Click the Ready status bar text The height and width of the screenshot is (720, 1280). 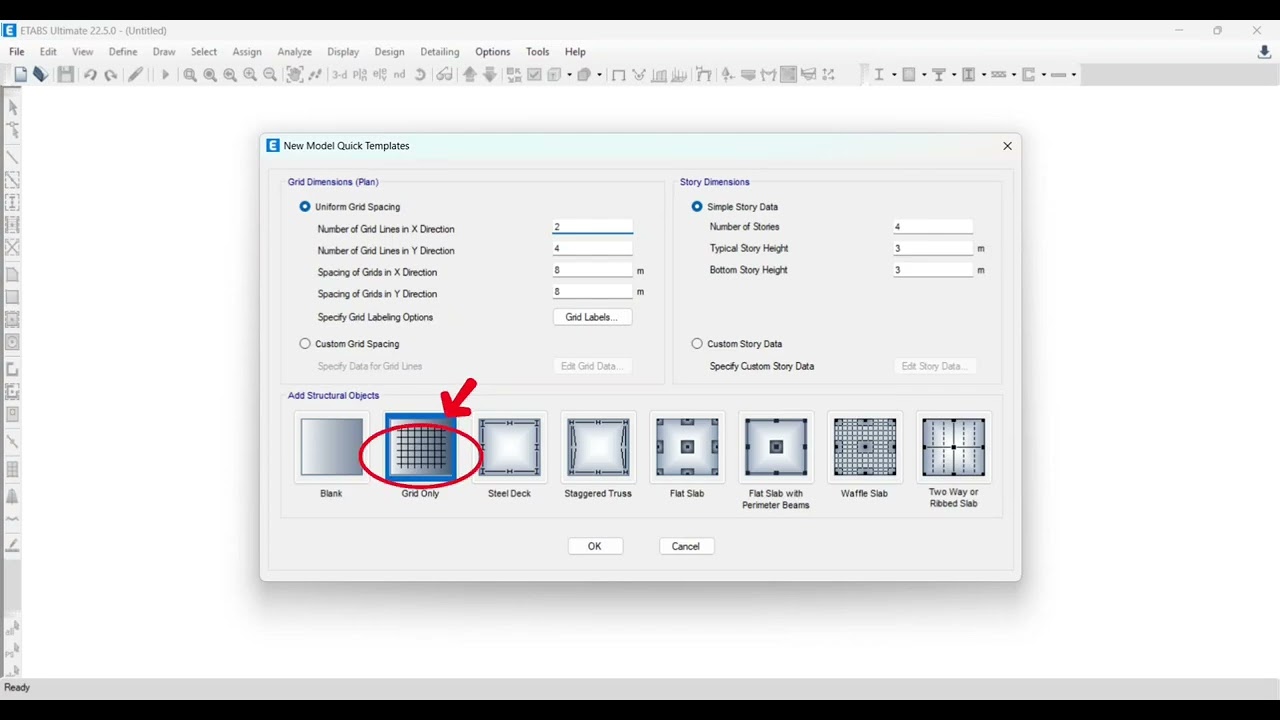(17, 688)
